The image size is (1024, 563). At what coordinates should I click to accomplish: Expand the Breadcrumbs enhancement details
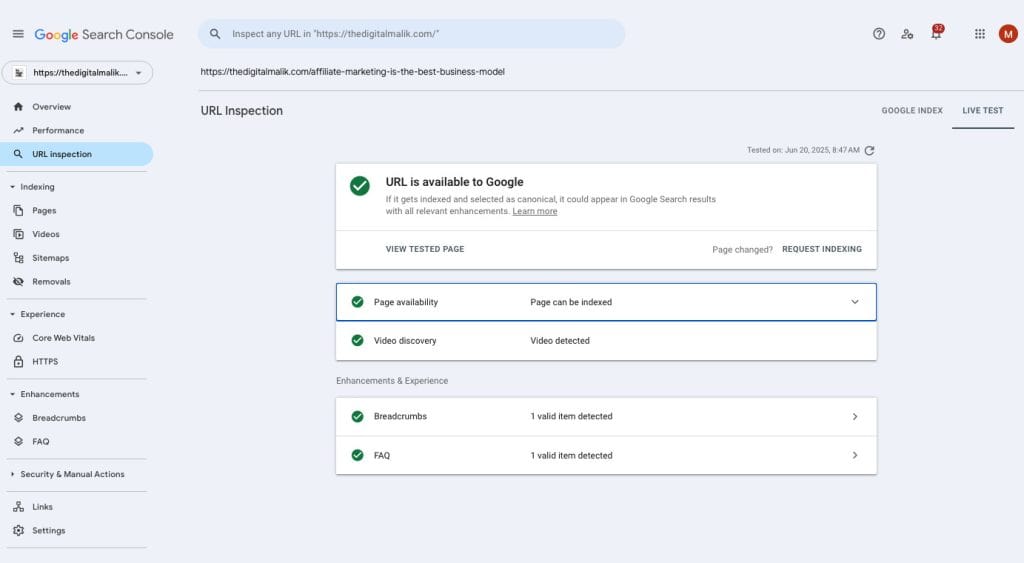click(854, 416)
